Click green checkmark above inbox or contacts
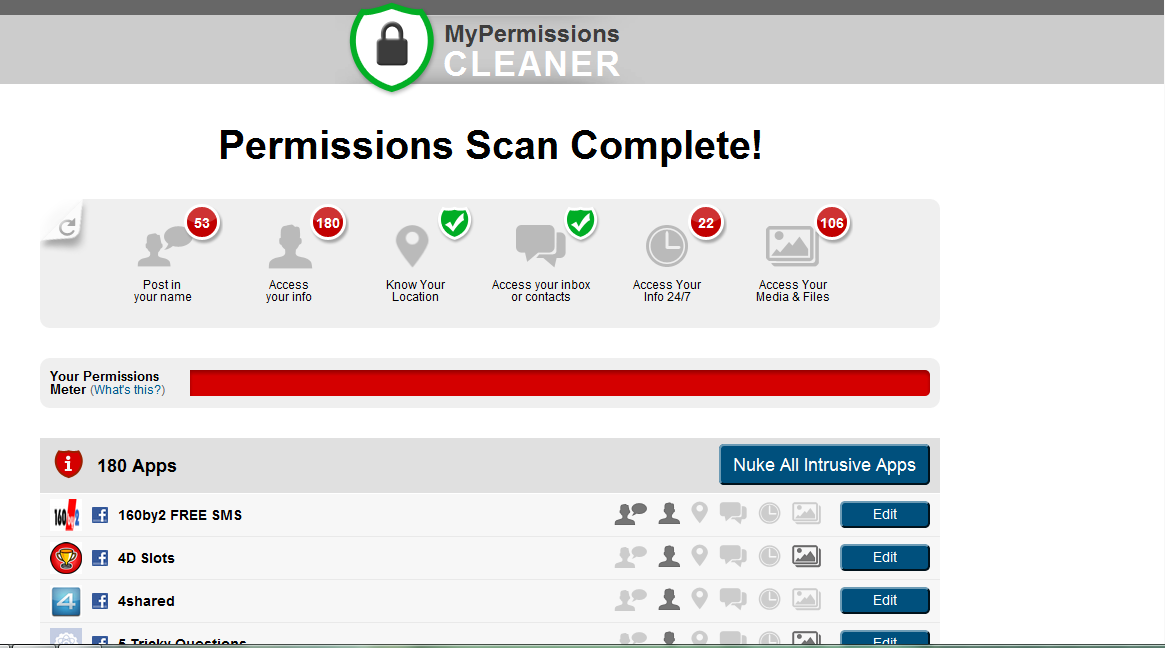The image size is (1165, 648). [x=580, y=222]
